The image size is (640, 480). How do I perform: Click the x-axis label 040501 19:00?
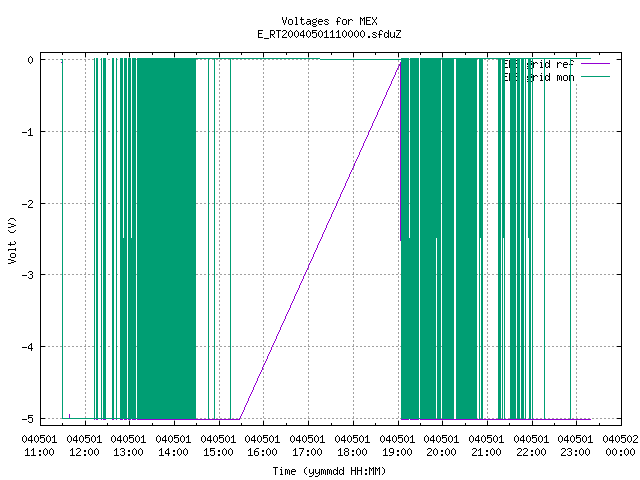[x=397, y=446]
